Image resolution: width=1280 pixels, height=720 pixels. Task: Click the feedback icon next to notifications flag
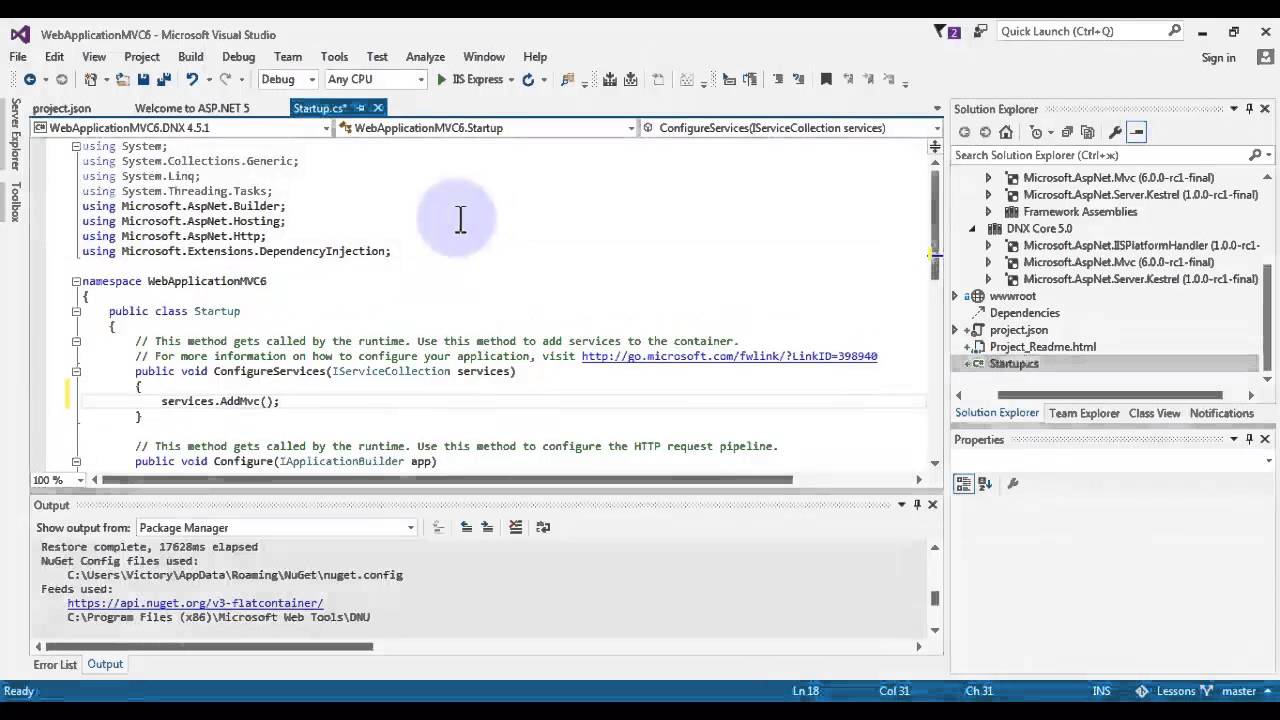tap(980, 32)
